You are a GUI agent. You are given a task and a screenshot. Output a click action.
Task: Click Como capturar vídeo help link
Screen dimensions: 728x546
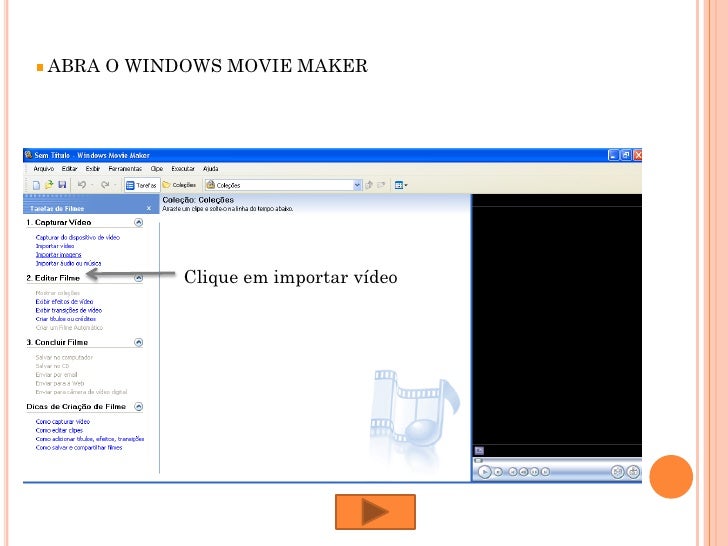(x=63, y=422)
